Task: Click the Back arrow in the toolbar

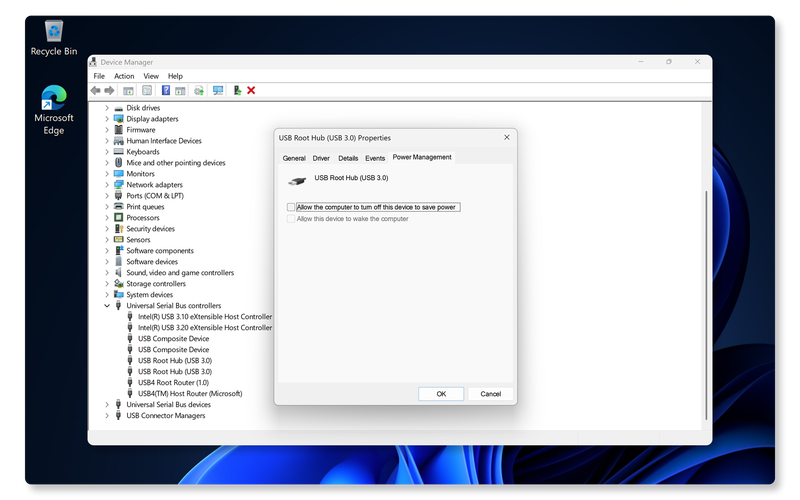Action: 96,90
